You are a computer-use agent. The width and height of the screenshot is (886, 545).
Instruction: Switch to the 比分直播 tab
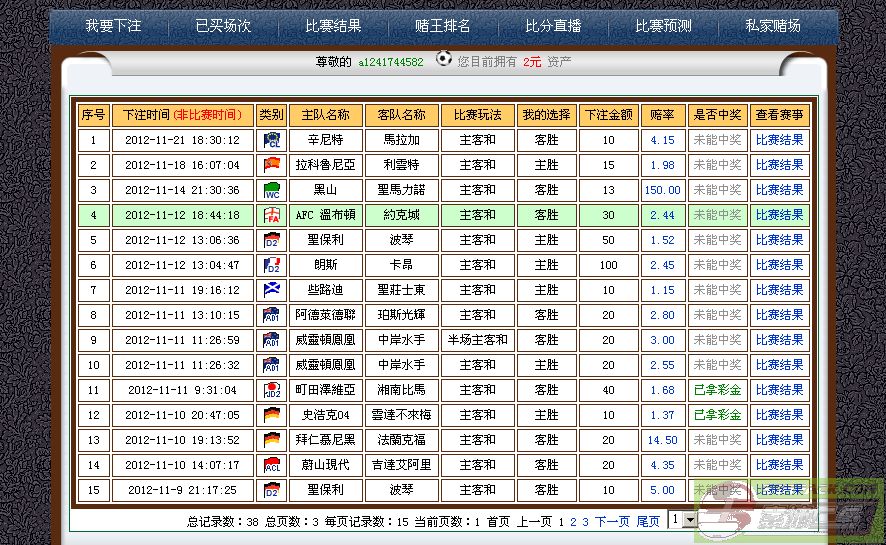[553, 26]
